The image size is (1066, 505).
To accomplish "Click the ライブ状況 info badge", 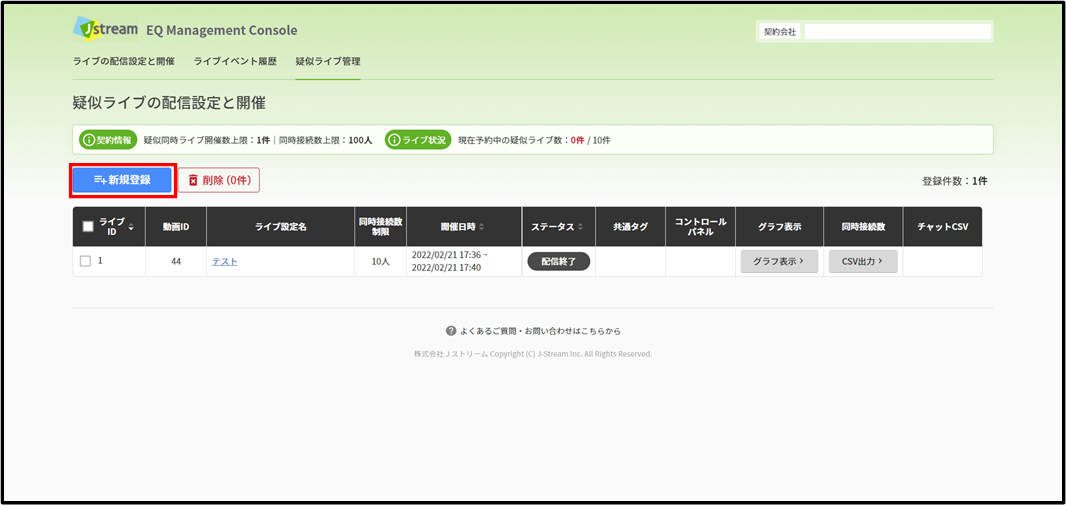I will (x=418, y=140).
